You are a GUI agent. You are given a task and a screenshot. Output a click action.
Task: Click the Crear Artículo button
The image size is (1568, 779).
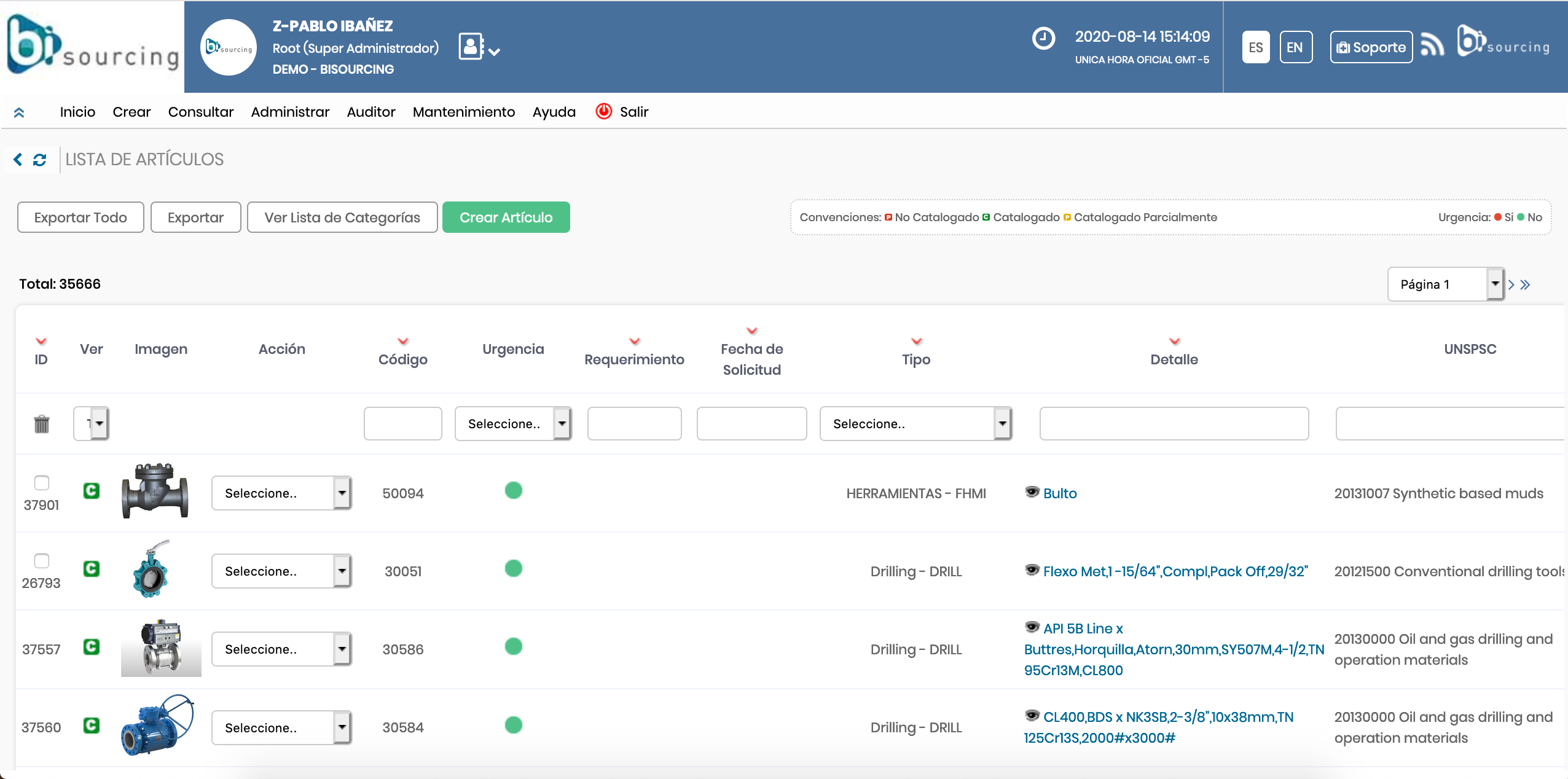[506, 217]
